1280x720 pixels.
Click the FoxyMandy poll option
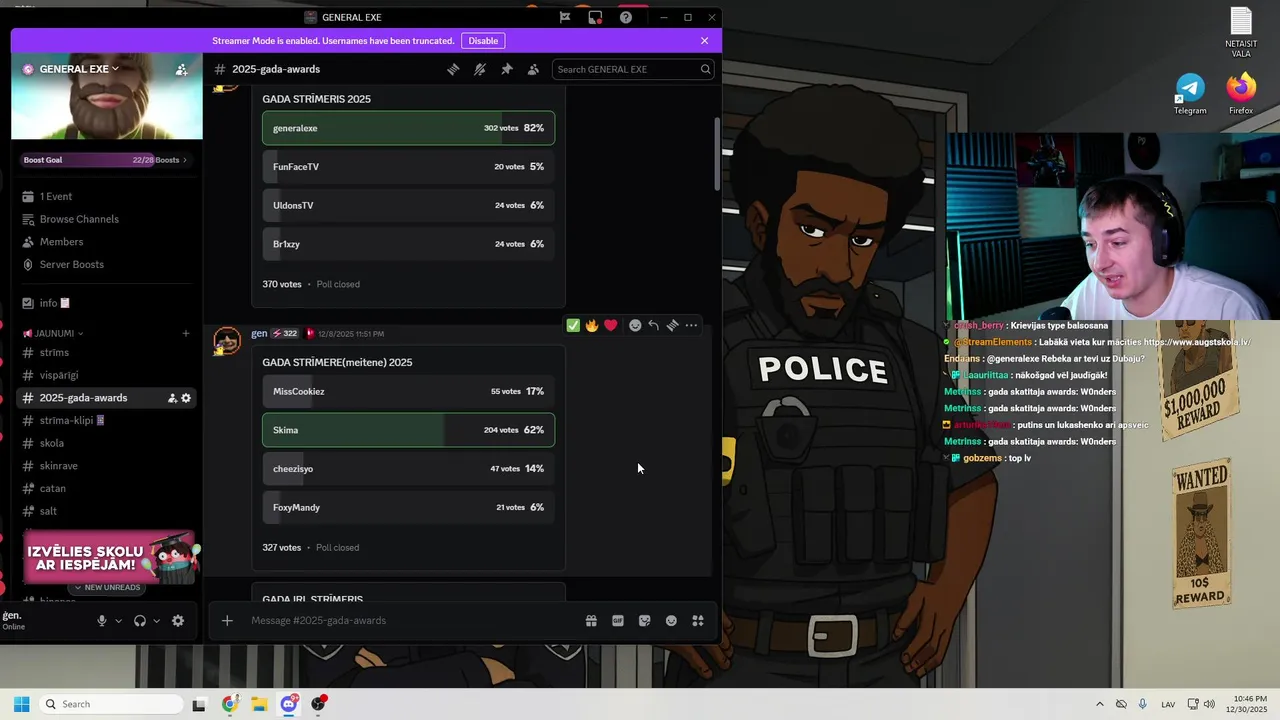[x=408, y=507]
